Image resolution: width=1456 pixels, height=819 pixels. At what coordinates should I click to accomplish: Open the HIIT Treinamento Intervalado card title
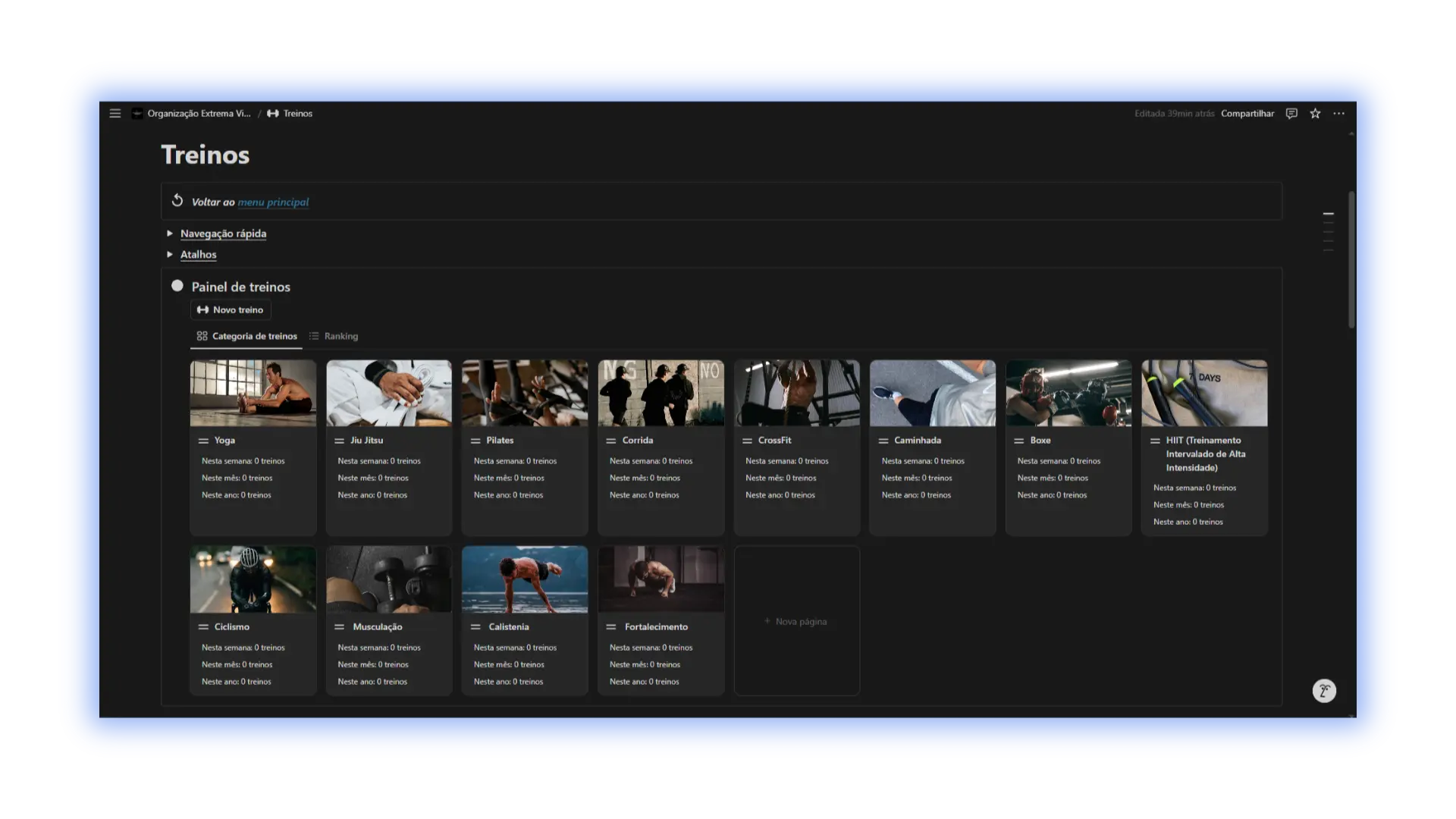click(x=1206, y=454)
